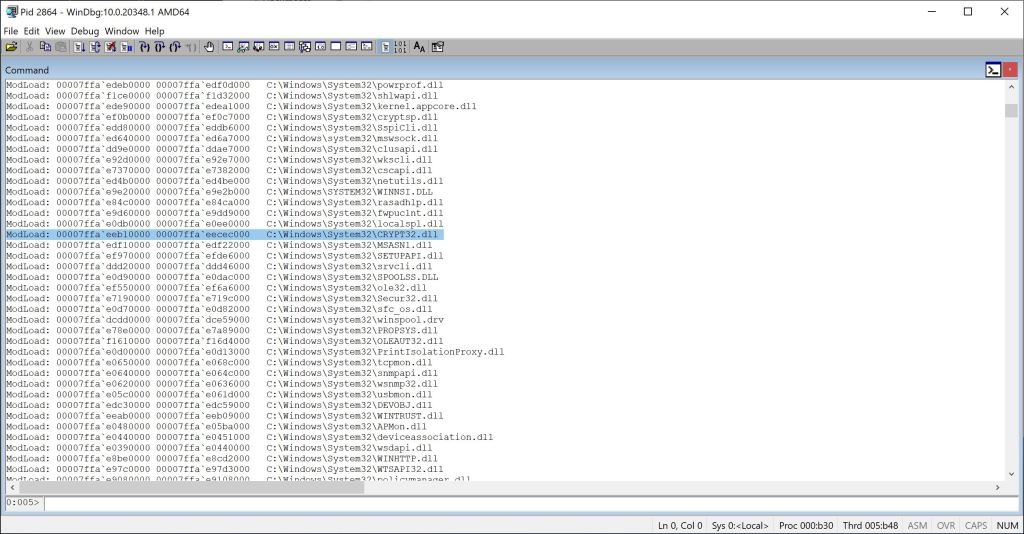Viewport: 1024px width, 534px height.
Task: Open the View menu
Action: click(x=56, y=31)
